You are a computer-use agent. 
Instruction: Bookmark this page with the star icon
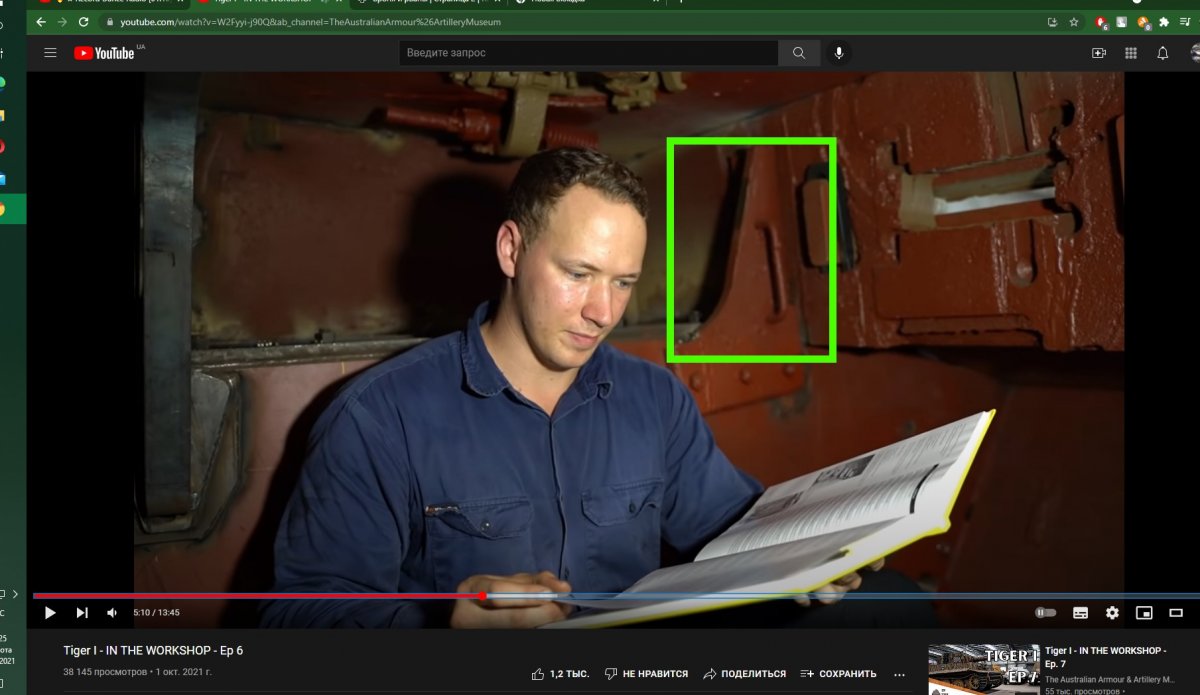pos(1074,22)
